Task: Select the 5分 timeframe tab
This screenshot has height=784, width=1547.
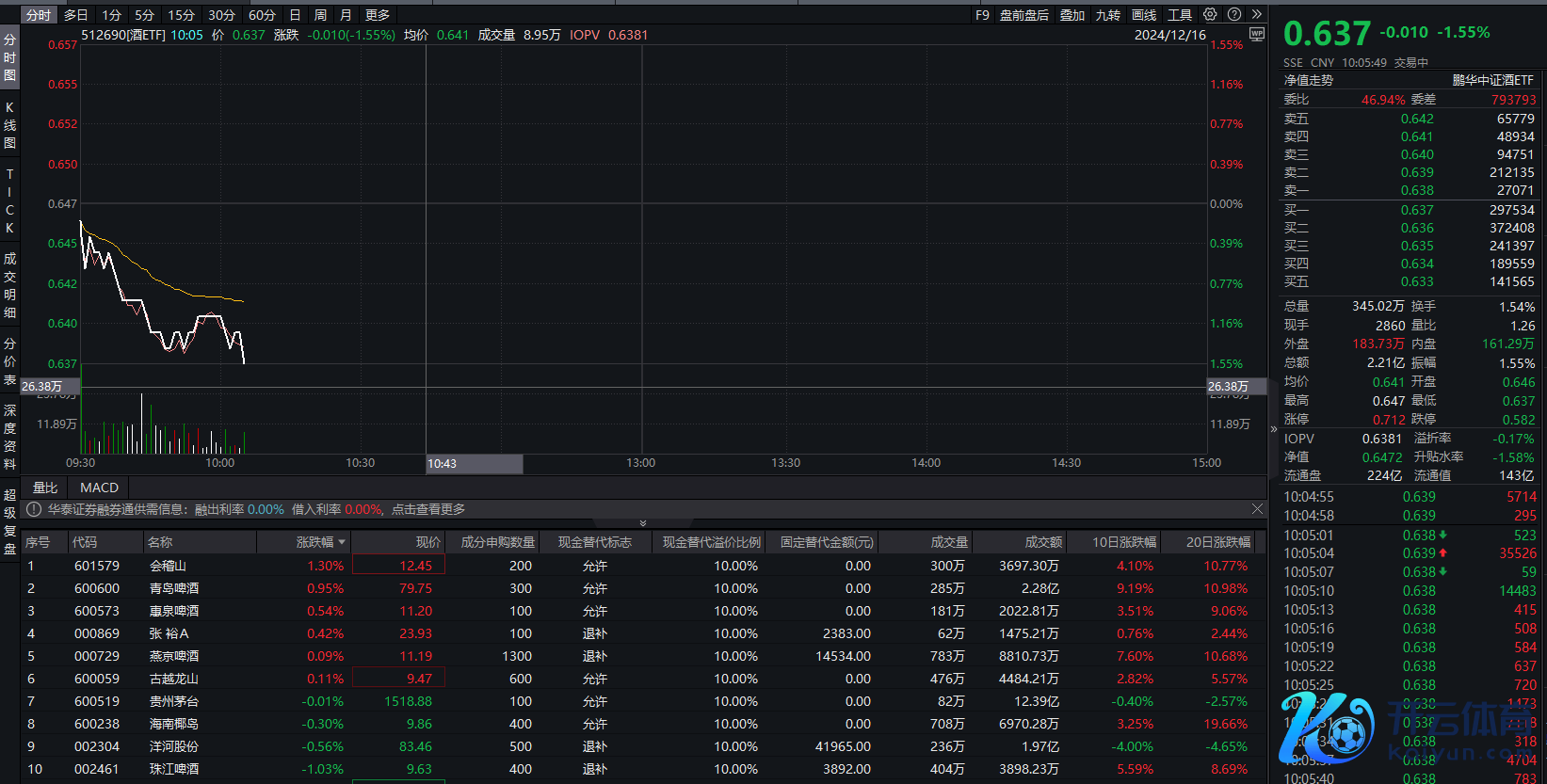Action: [x=144, y=15]
